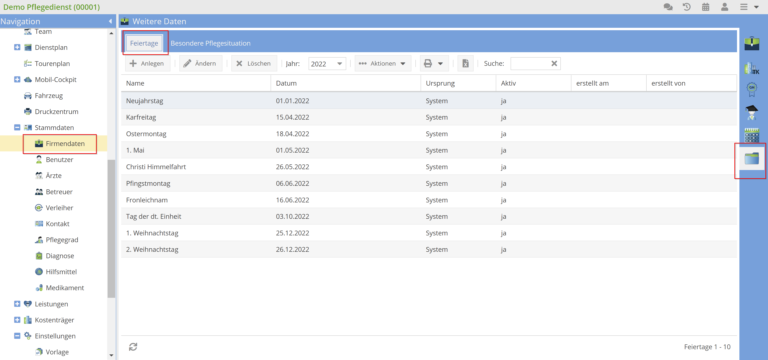Image resolution: width=768 pixels, height=360 pixels.
Task: Sort by erstellt am column header
Action: pyautogui.click(x=609, y=83)
